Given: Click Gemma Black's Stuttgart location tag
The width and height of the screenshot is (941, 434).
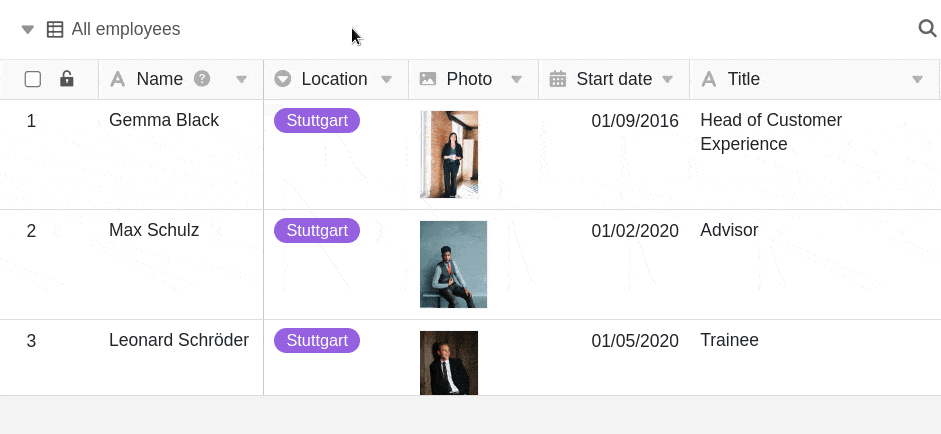Looking at the screenshot, I should point(317,121).
